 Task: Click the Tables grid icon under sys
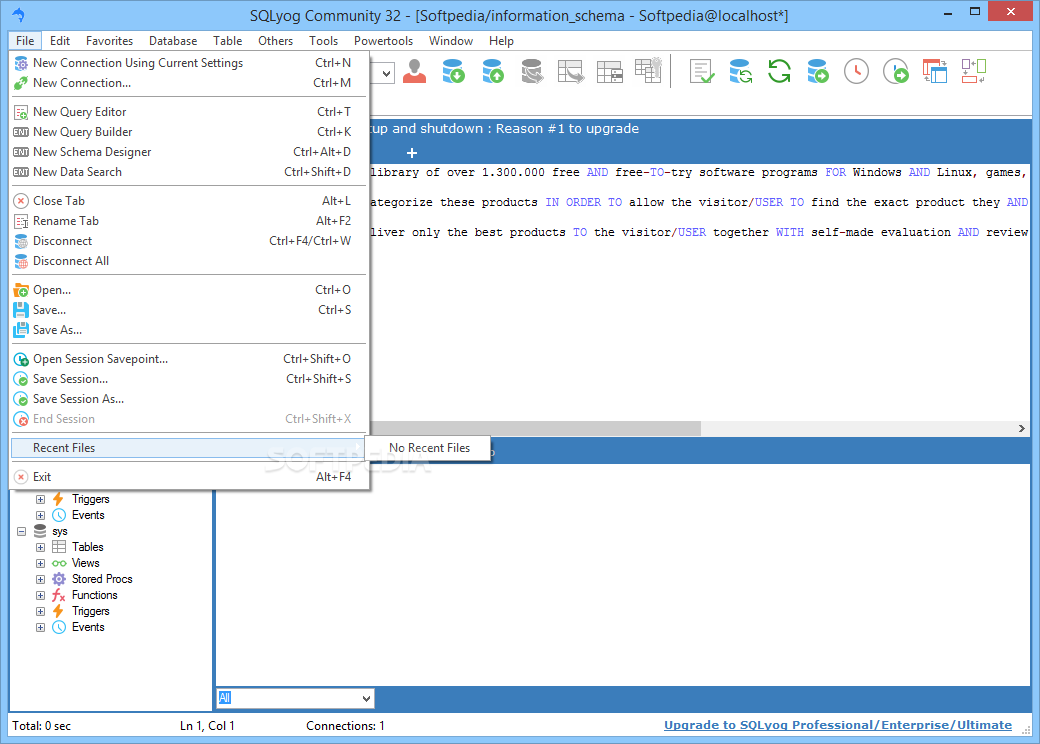point(58,547)
